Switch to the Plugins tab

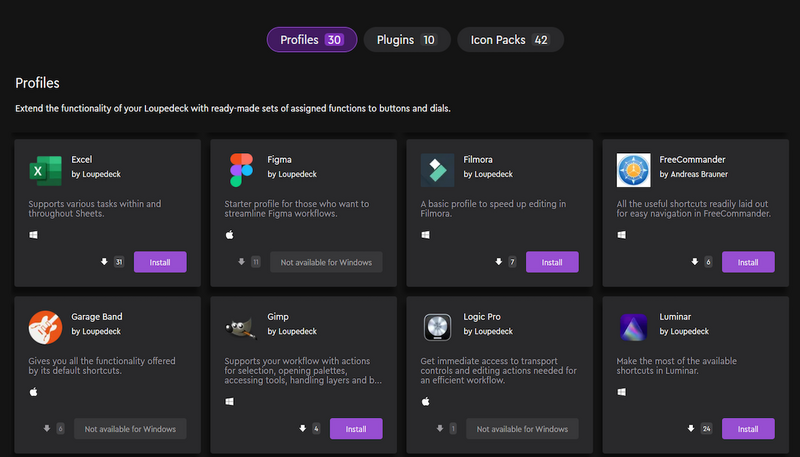pos(407,40)
